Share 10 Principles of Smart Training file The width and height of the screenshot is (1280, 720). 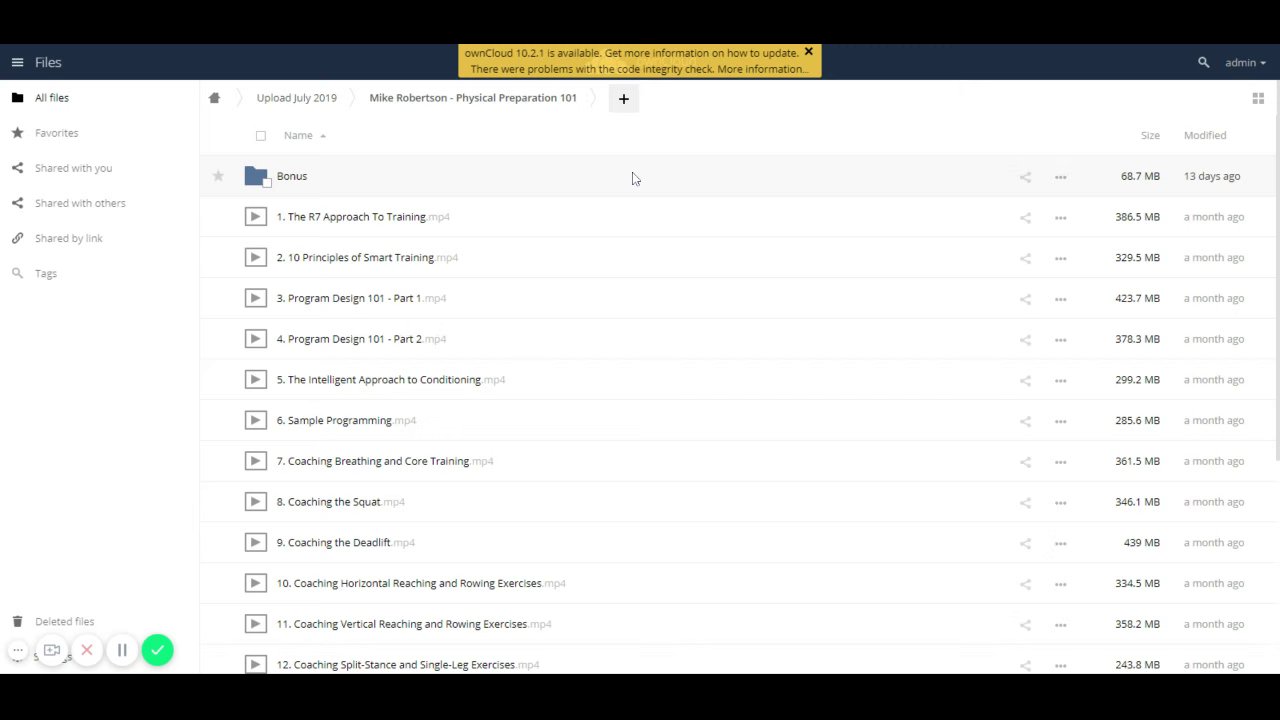pyautogui.click(x=1025, y=258)
